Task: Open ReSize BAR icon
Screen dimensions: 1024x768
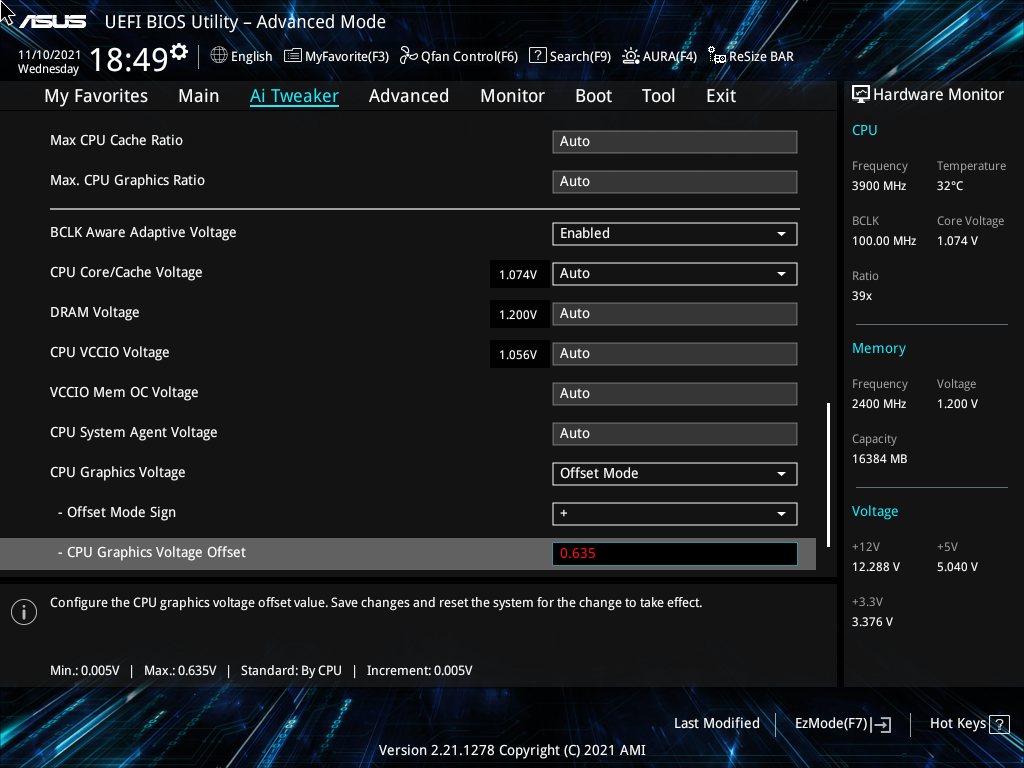Action: (717, 56)
